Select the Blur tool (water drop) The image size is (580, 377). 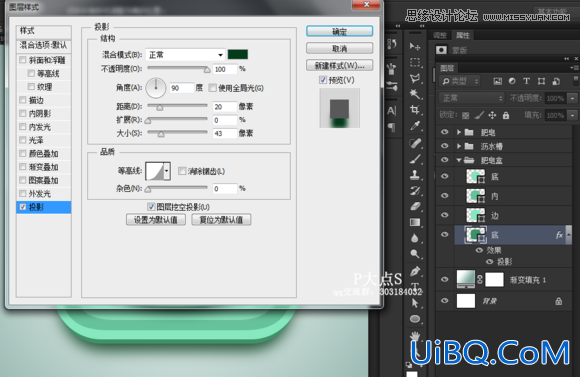click(415, 238)
